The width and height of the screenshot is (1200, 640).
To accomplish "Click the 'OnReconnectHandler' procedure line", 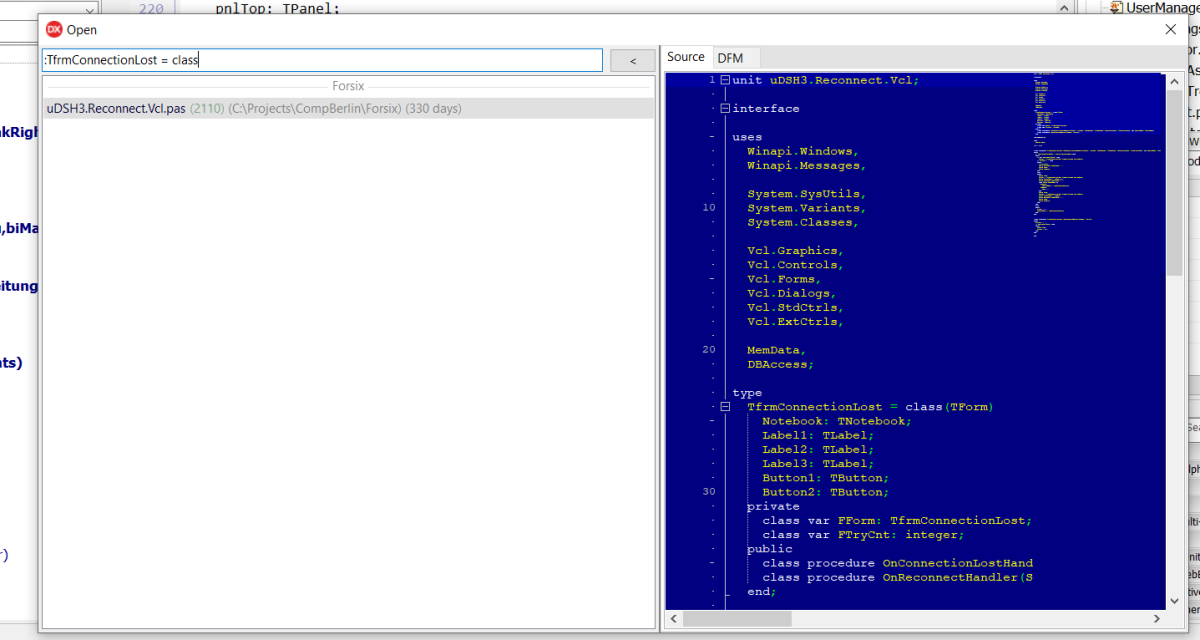I will point(897,577).
